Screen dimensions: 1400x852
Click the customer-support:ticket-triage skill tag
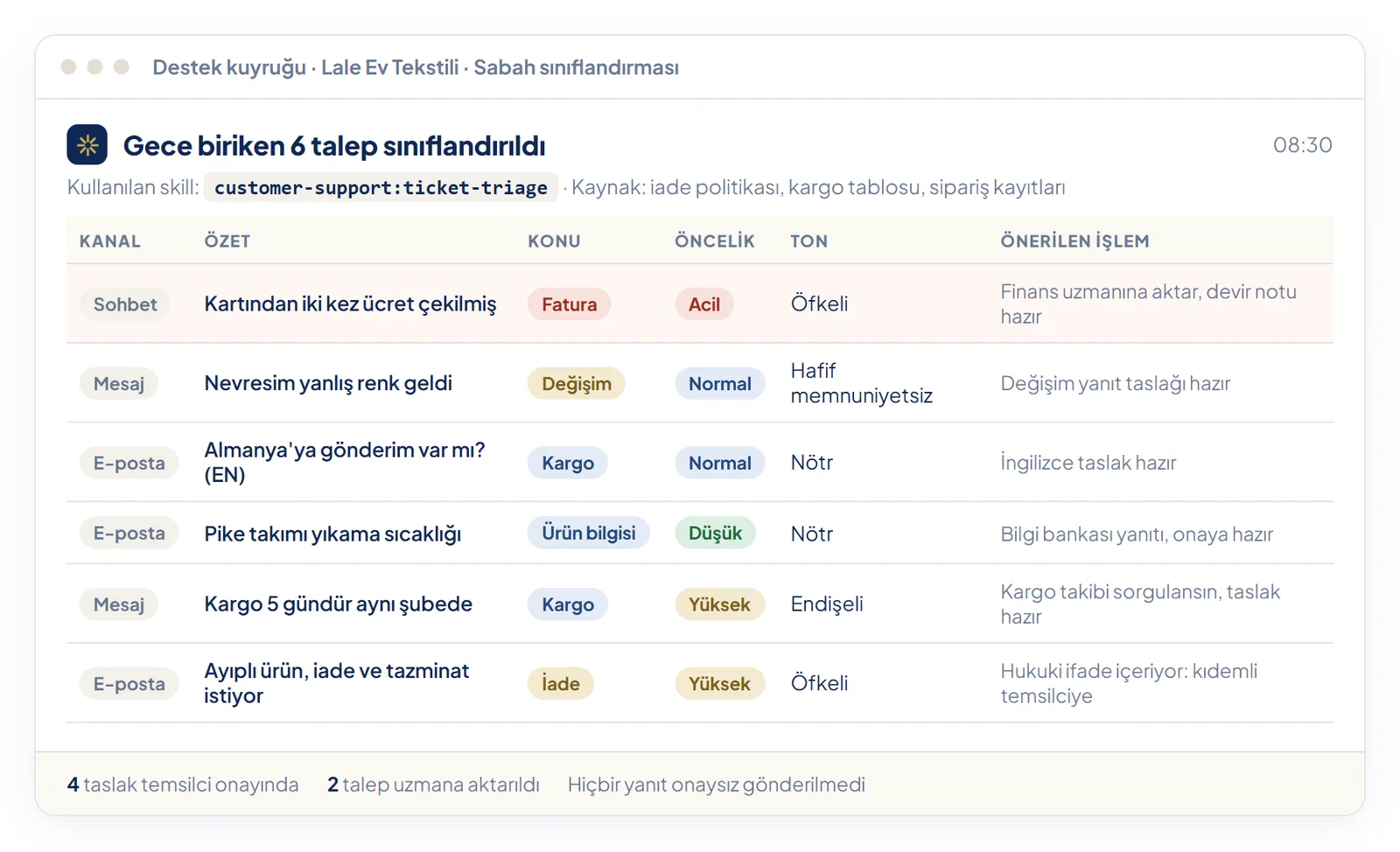[381, 187]
